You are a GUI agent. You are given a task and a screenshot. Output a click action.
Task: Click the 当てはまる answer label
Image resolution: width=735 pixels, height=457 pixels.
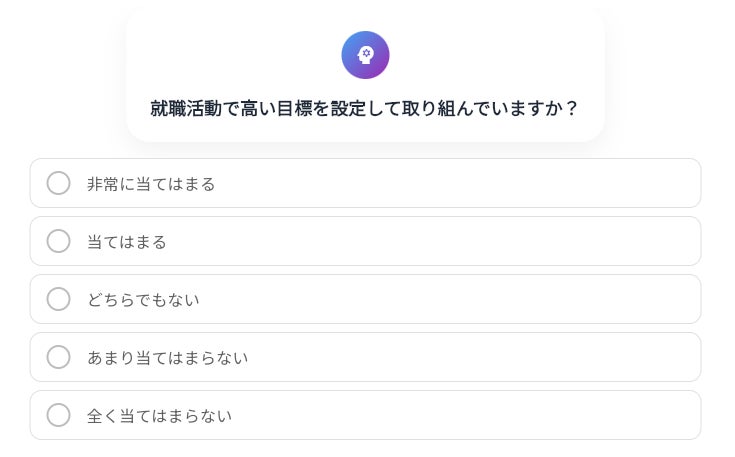(127, 242)
